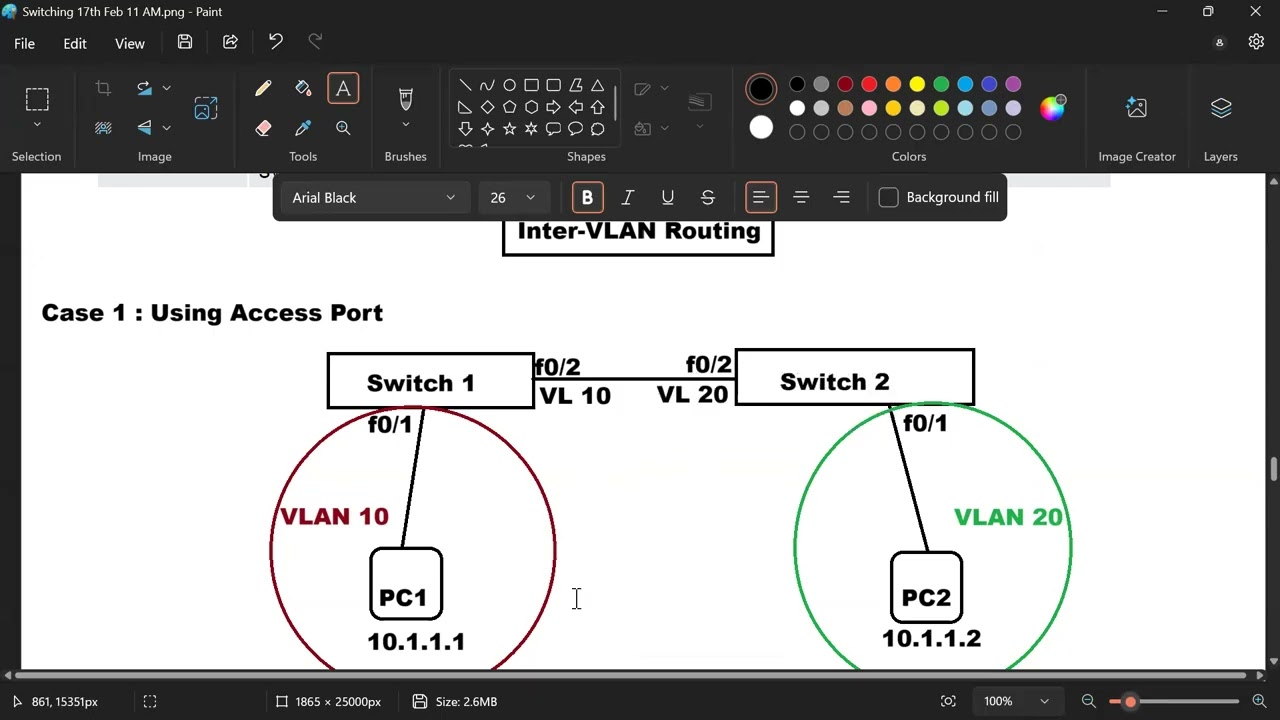Open the account profile button
Screen dimensions: 1280x720
point(1219,42)
